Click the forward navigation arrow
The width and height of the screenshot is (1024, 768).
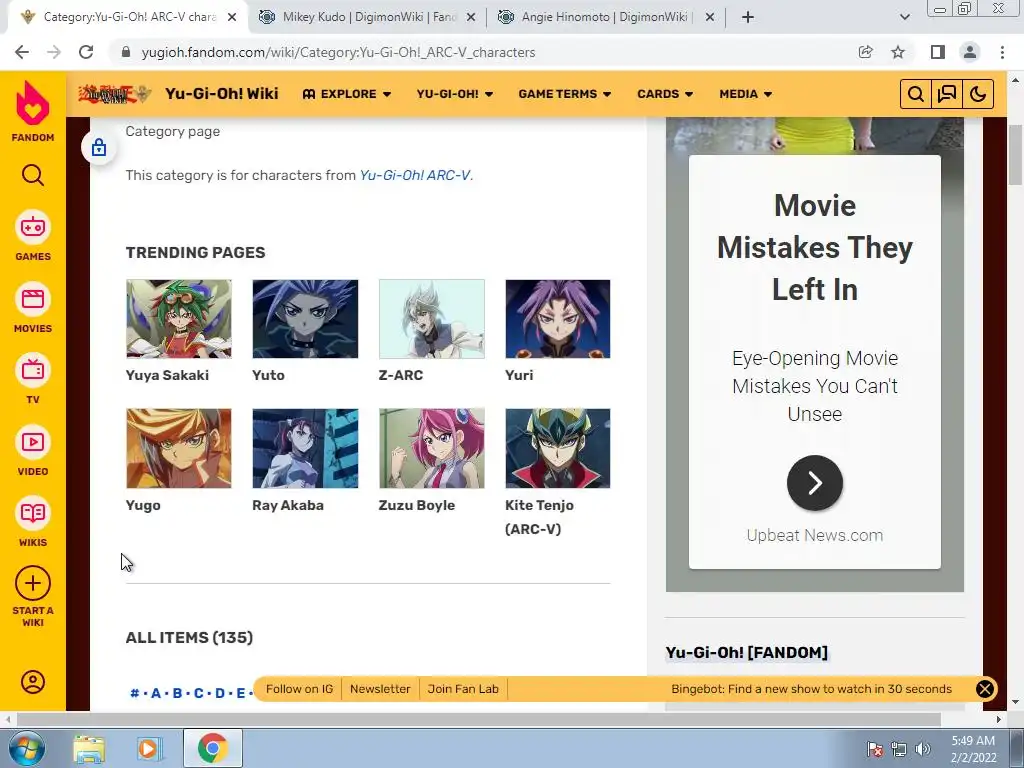click(54, 52)
